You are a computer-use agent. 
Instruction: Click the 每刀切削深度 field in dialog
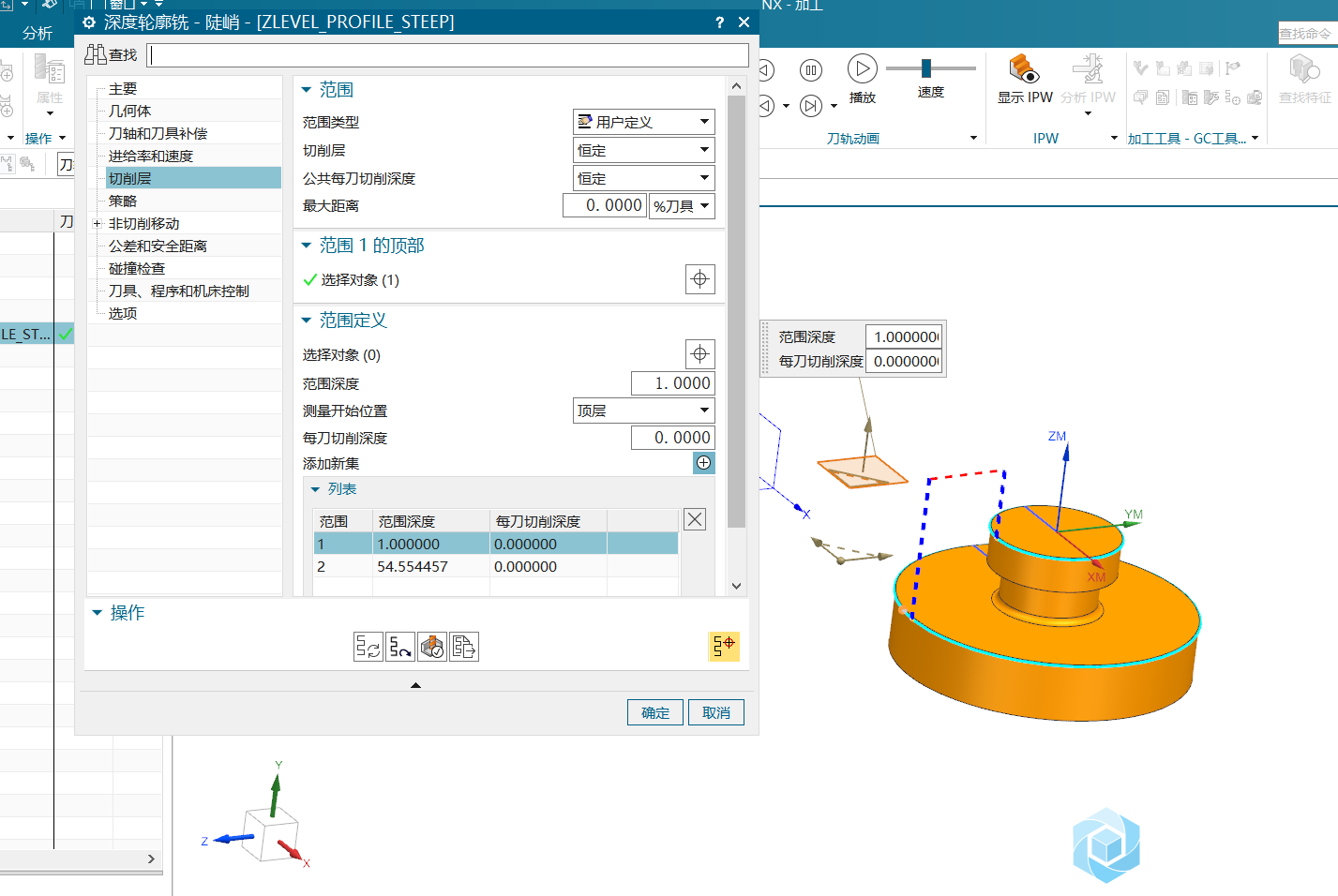click(673, 438)
